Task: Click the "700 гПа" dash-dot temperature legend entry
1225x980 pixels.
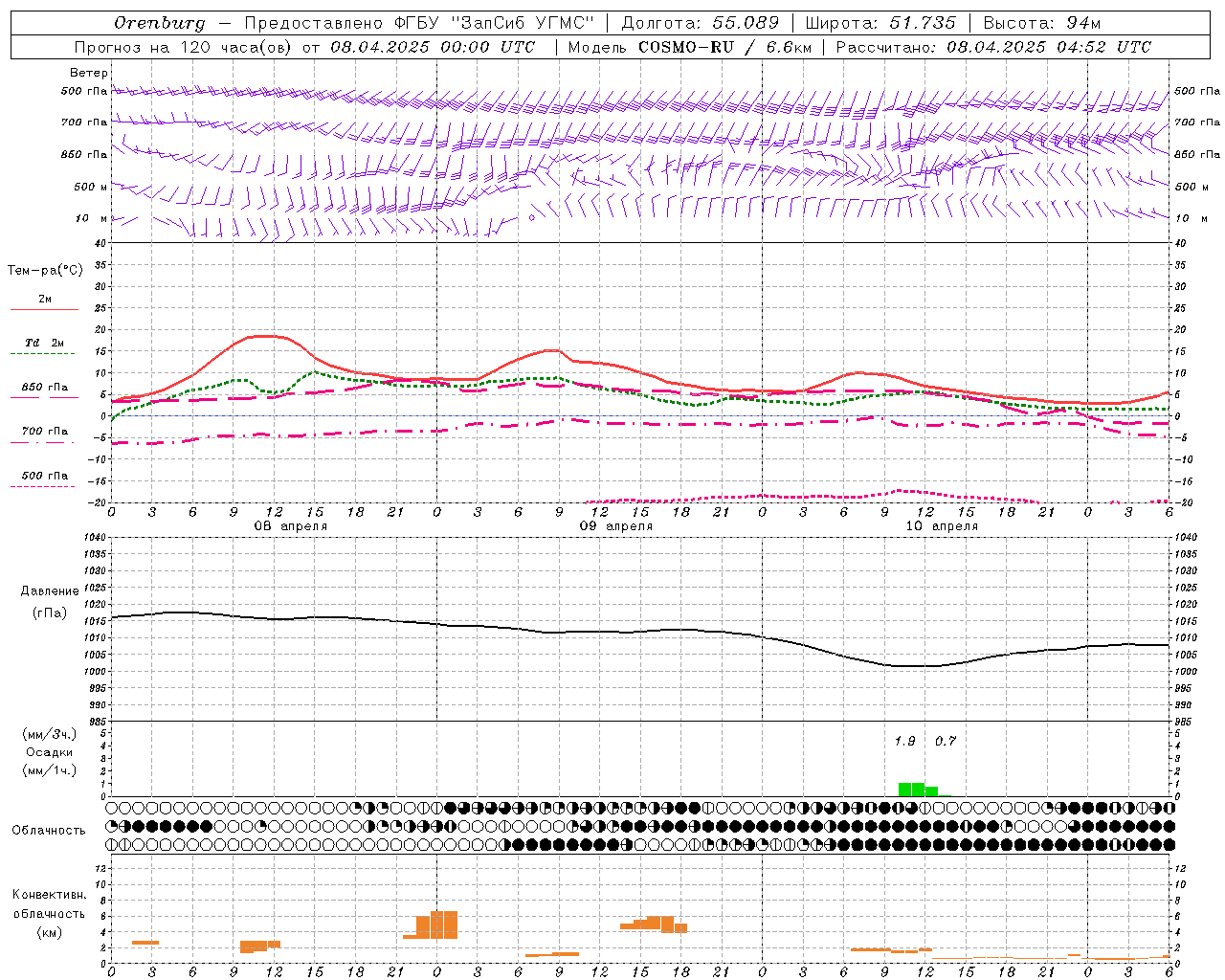Action: (x=44, y=432)
